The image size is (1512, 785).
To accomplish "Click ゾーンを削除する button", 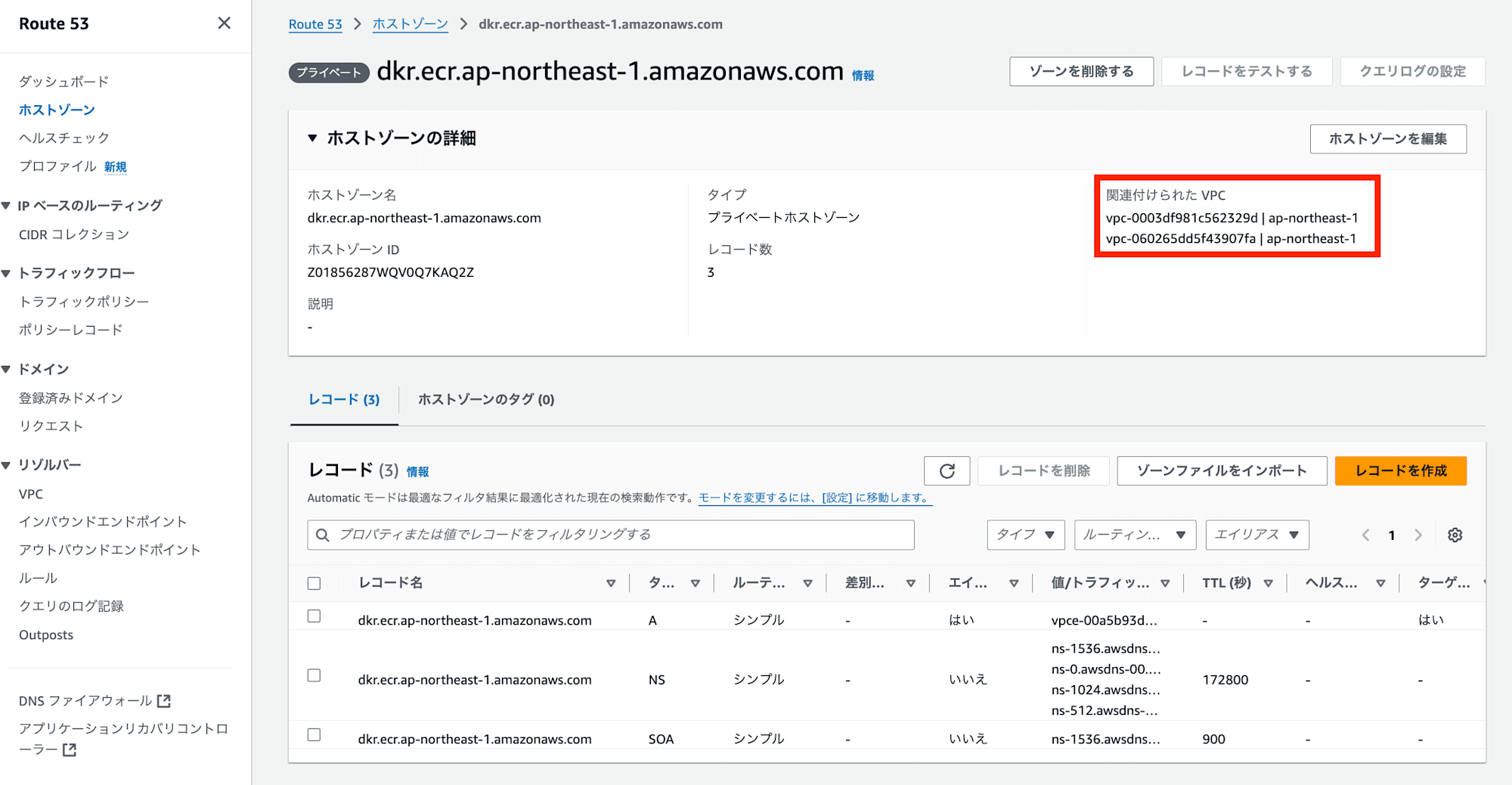I will coord(1081,71).
